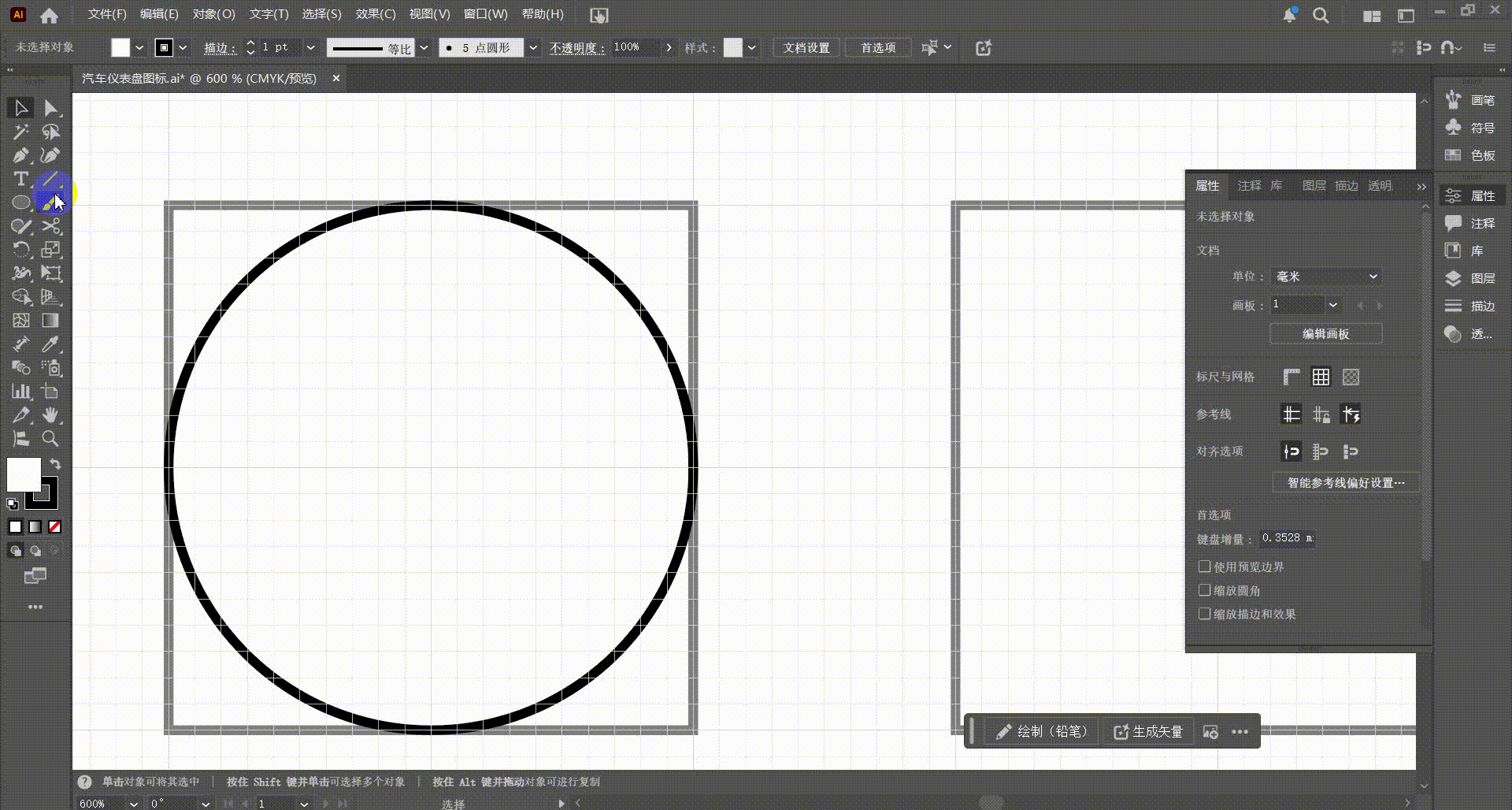The image size is (1512, 810).
Task: Open the 文件(F) menu
Action: [x=107, y=14]
